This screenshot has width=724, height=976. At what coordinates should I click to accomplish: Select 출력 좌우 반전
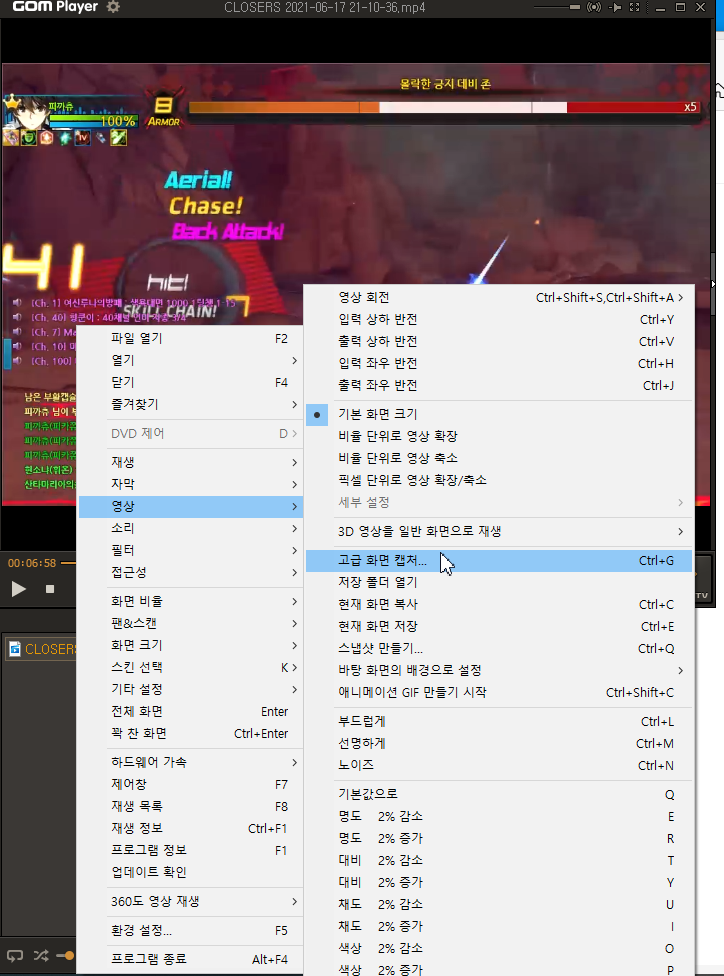pyautogui.click(x=499, y=385)
